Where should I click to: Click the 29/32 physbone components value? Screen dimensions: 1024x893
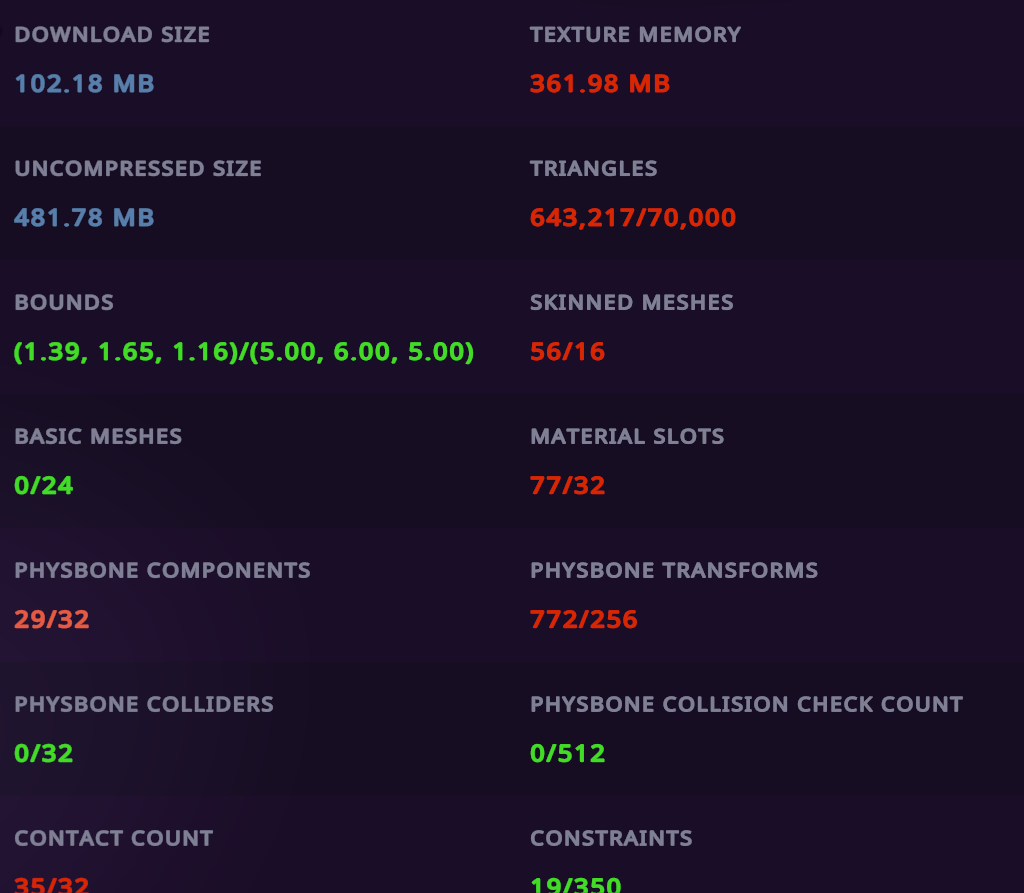52,619
